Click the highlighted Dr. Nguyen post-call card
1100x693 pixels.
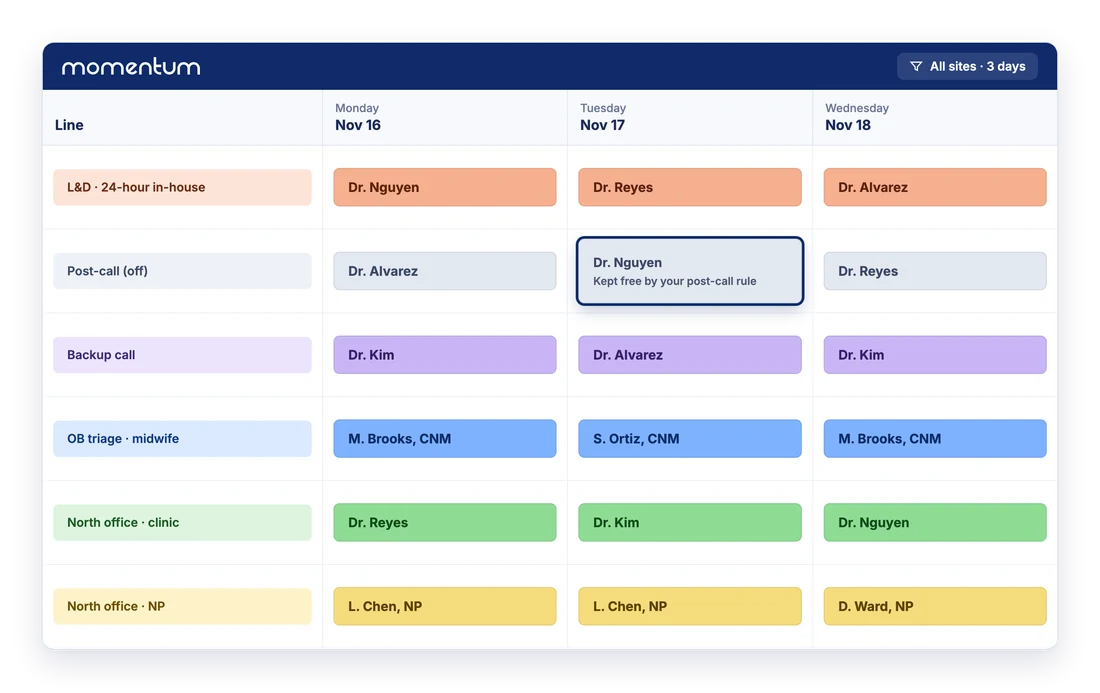pos(690,271)
